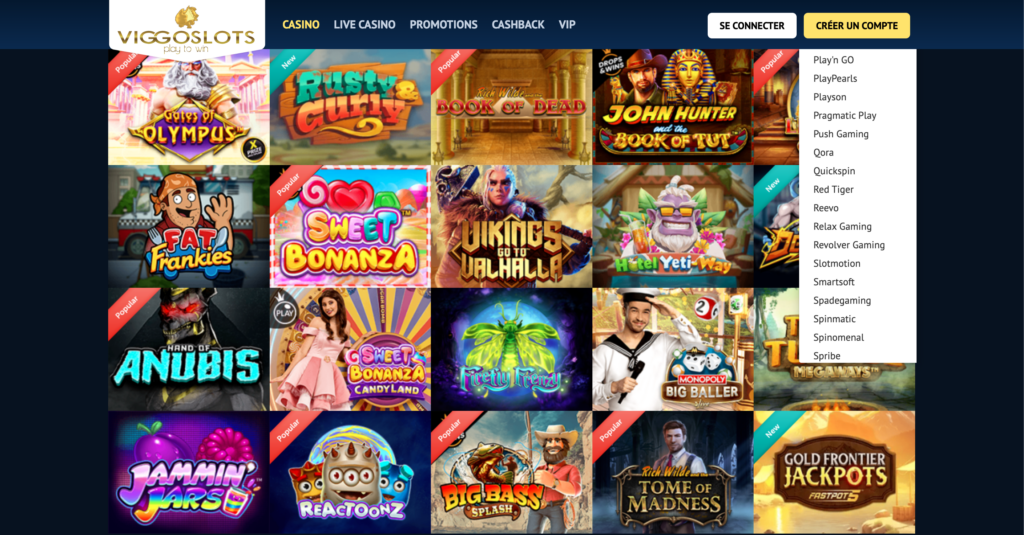Screen dimensions: 1024x535
Task: Open the VIP navigation link
Action: (x=567, y=25)
